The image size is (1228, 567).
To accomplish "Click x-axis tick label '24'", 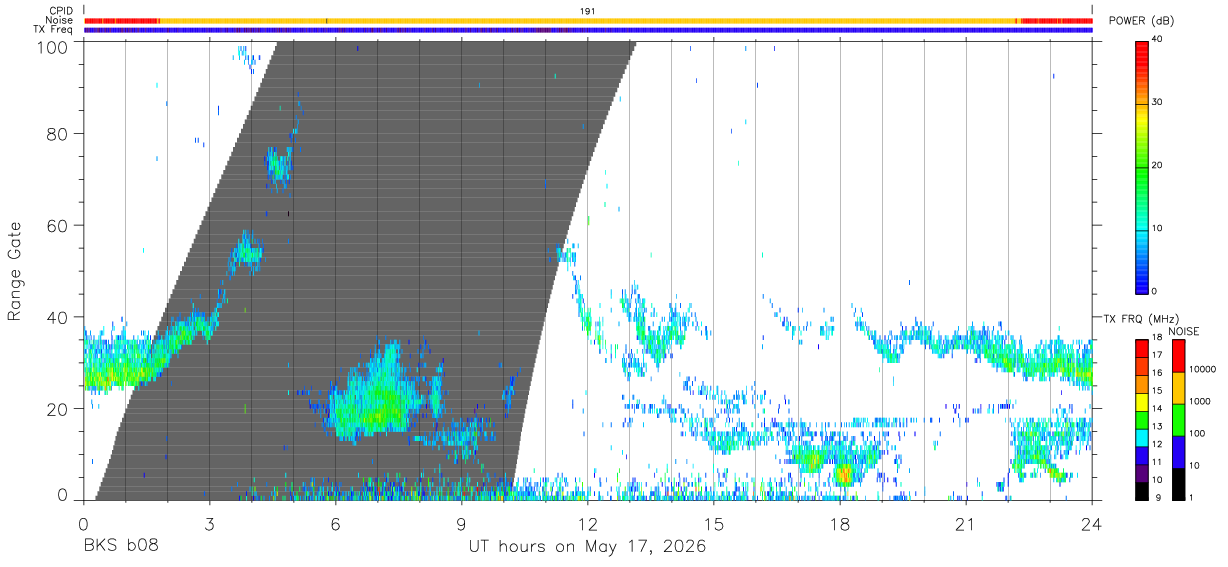I will (1092, 524).
